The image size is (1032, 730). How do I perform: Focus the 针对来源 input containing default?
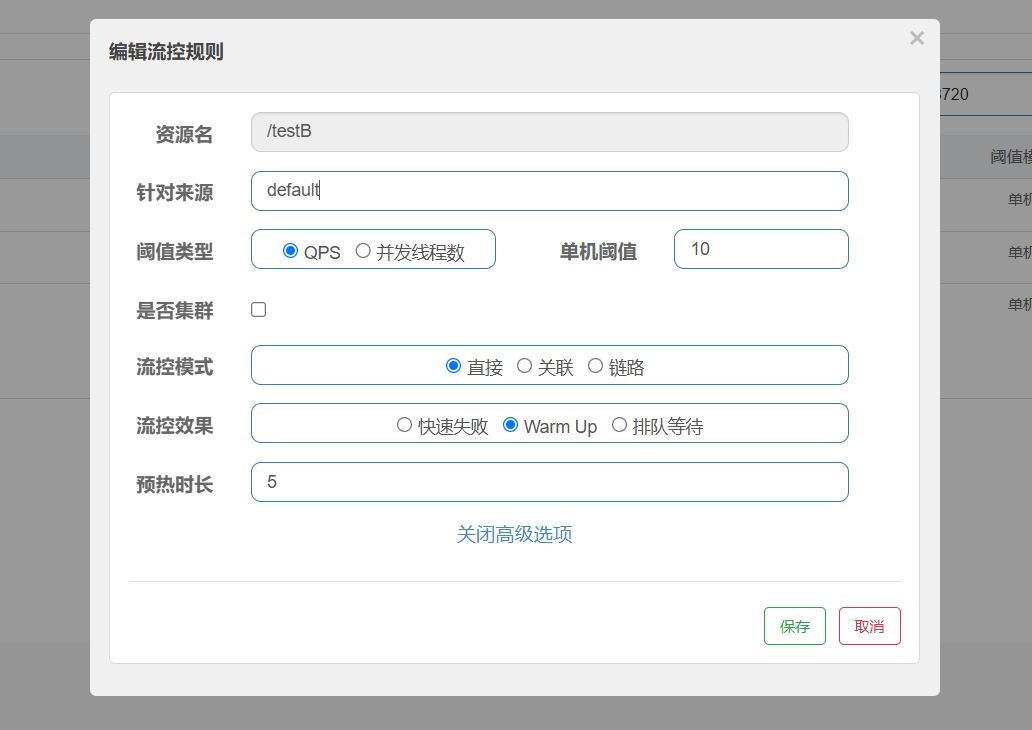tap(549, 191)
